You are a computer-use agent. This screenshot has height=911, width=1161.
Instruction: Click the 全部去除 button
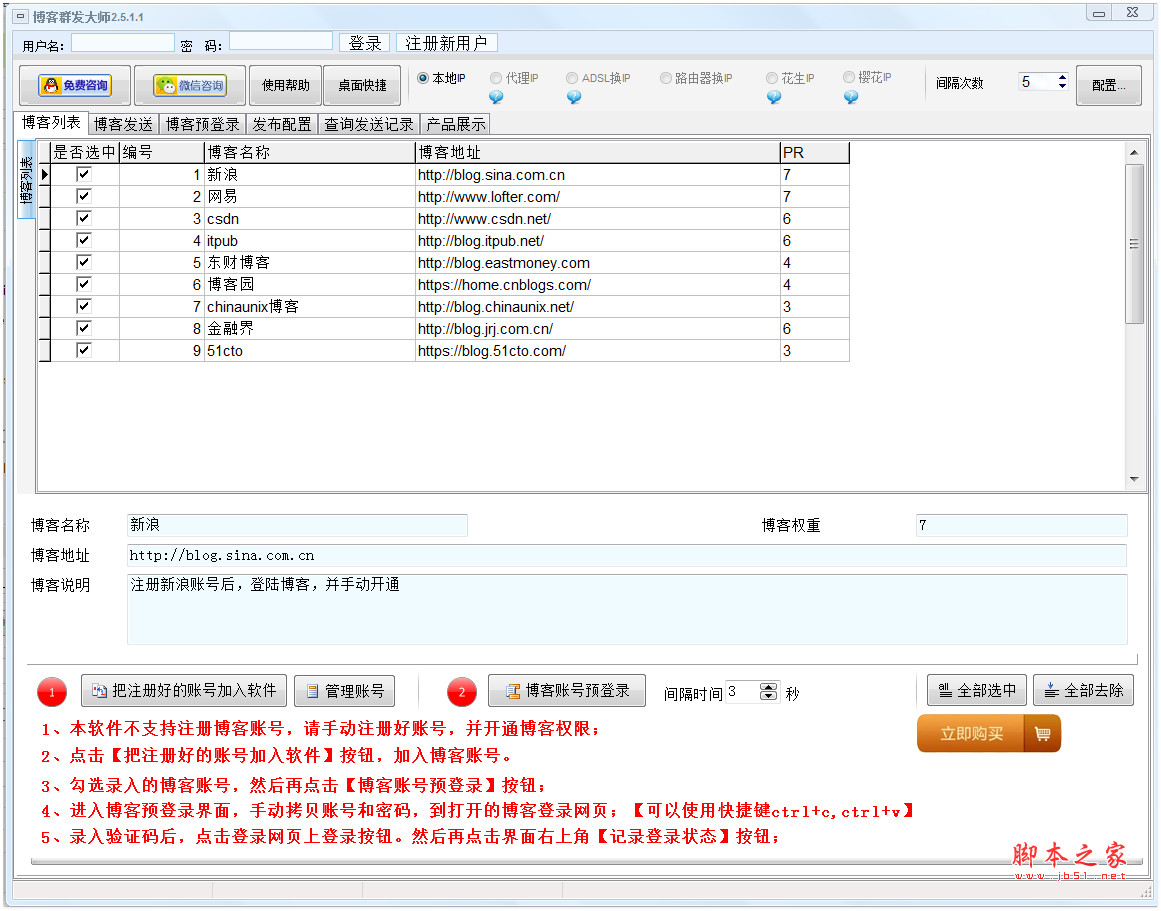point(1083,691)
